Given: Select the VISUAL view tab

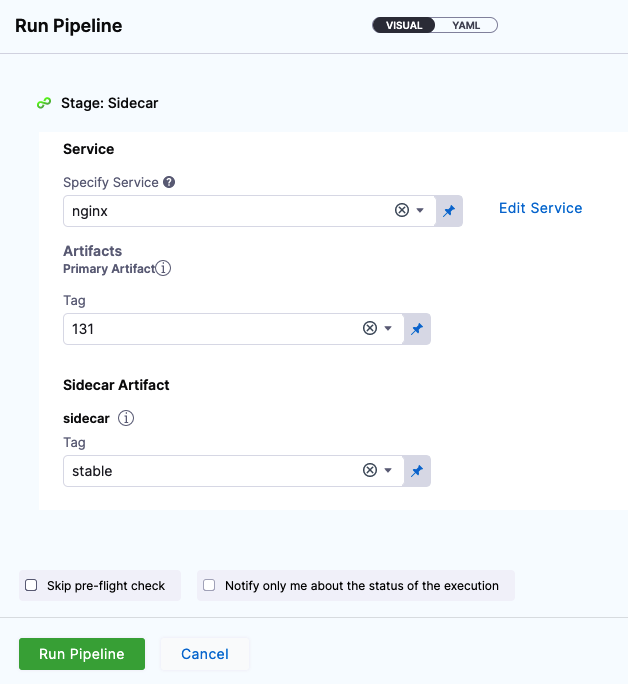Looking at the screenshot, I should click(x=404, y=25).
